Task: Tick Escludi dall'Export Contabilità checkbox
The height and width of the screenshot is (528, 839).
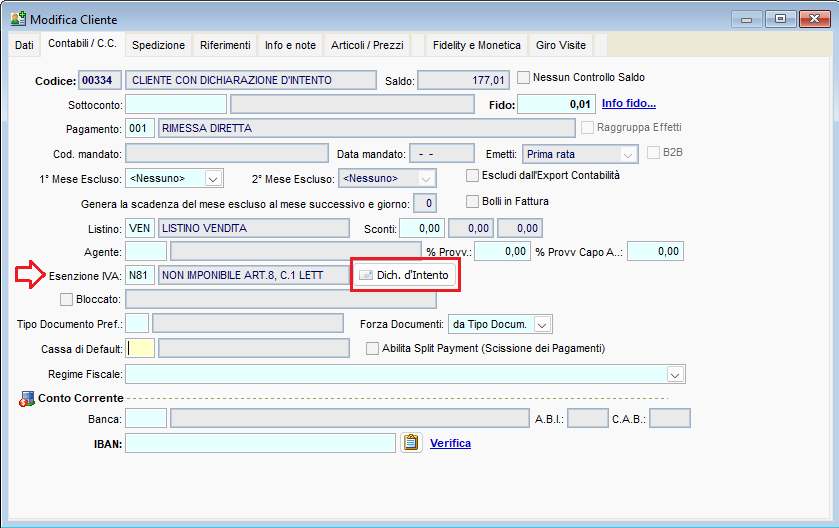Action: pos(474,176)
